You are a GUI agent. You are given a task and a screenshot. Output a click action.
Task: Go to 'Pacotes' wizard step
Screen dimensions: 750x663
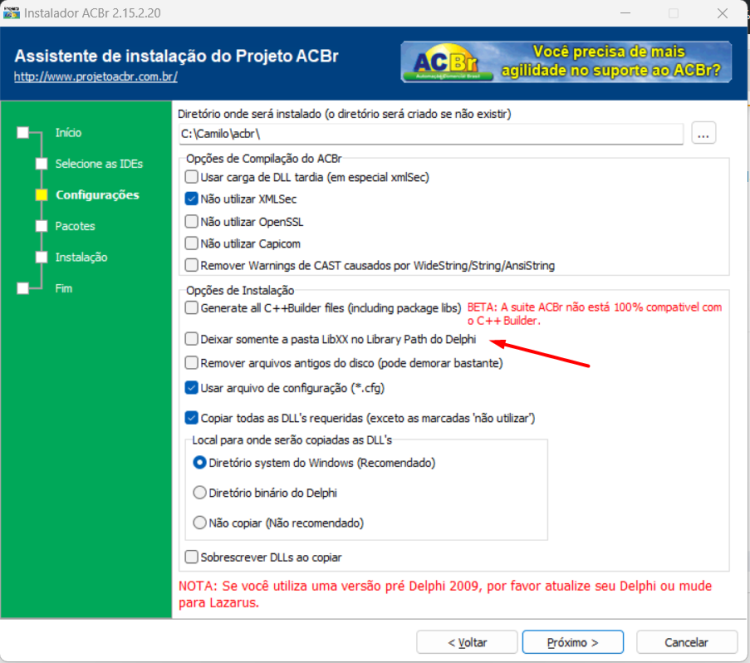[75, 226]
